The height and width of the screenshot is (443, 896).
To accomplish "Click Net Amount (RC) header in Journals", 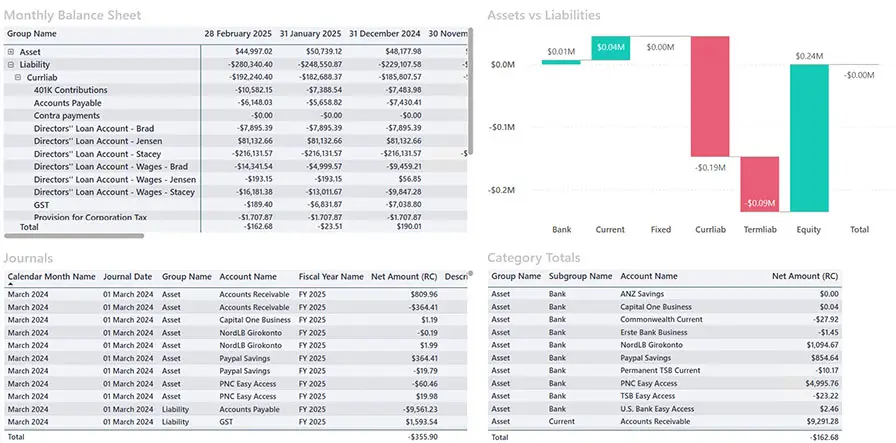I will tap(403, 277).
